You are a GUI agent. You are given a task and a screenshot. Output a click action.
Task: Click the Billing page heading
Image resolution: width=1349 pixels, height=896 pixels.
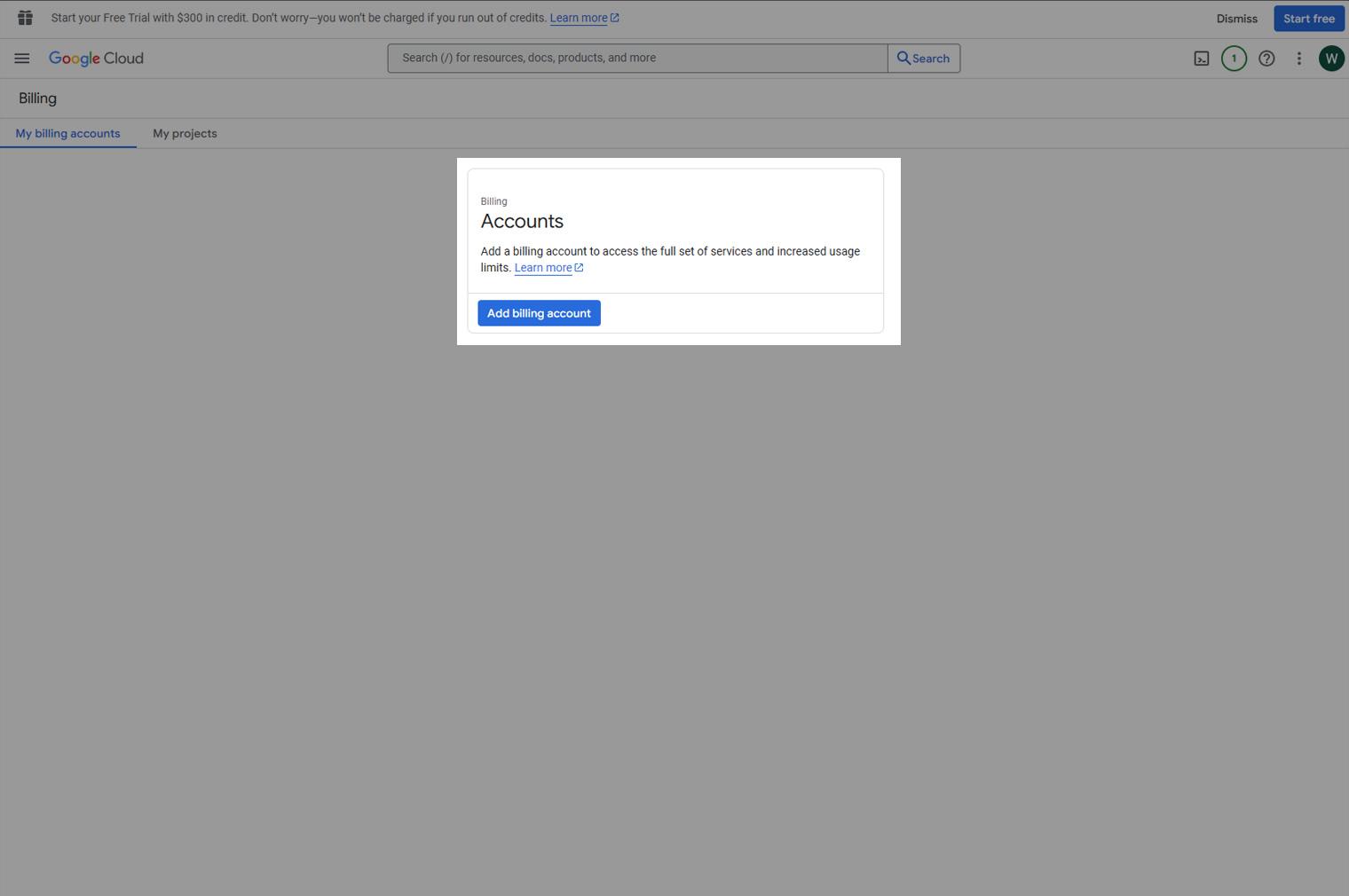[37, 98]
